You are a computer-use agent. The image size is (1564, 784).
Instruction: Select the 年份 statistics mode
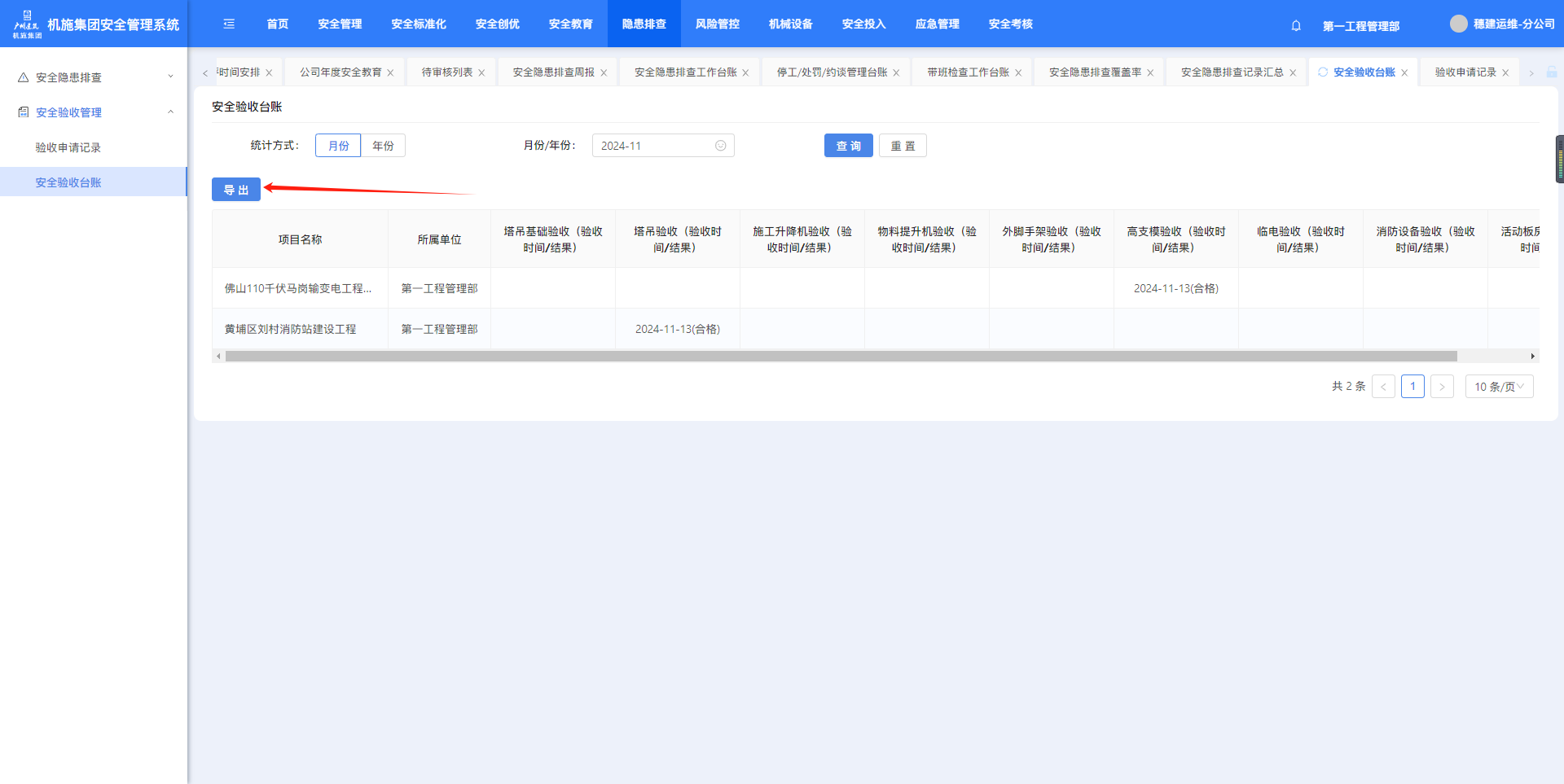coord(383,146)
